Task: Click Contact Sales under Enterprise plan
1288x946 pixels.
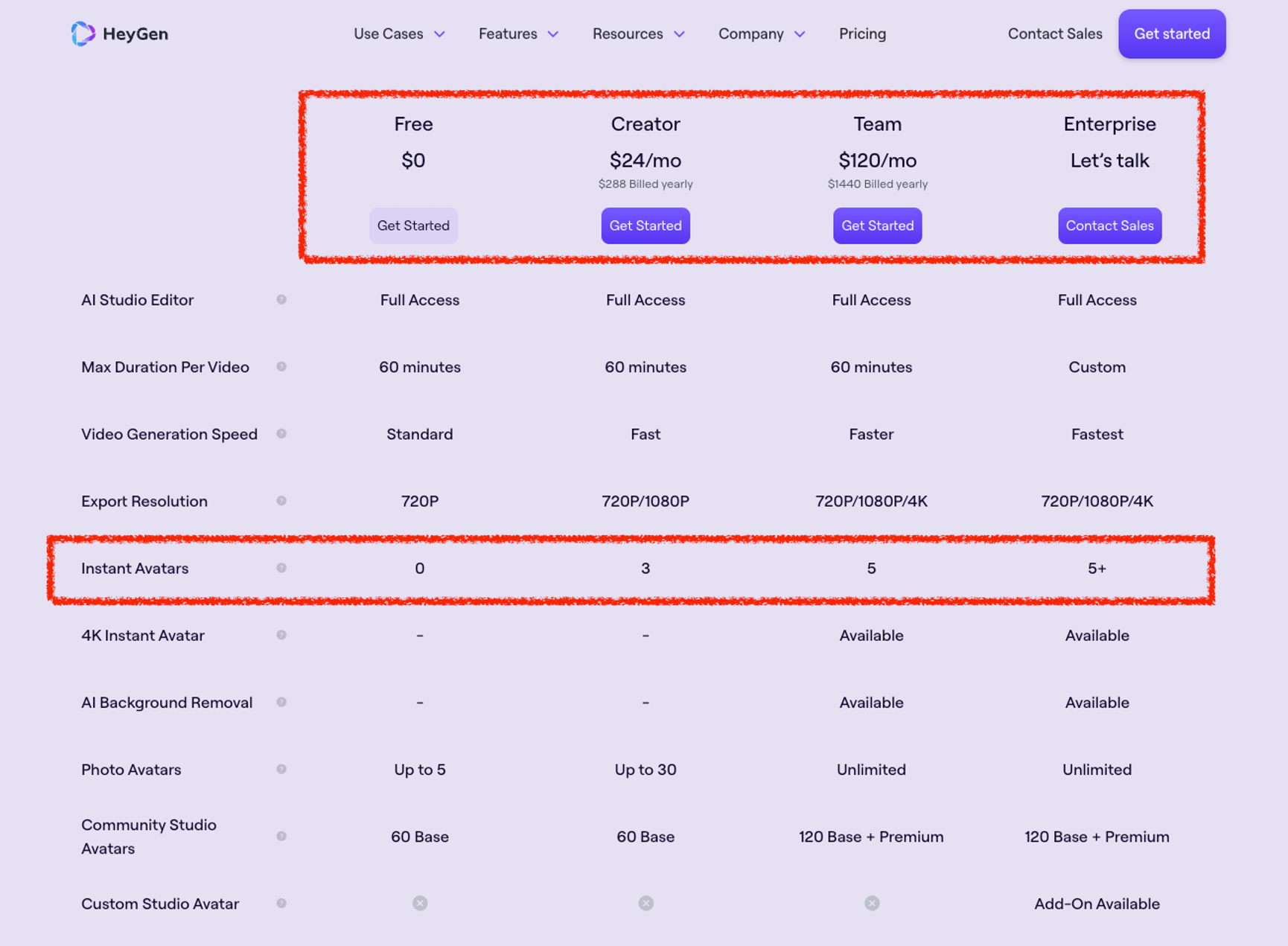Action: click(1109, 226)
